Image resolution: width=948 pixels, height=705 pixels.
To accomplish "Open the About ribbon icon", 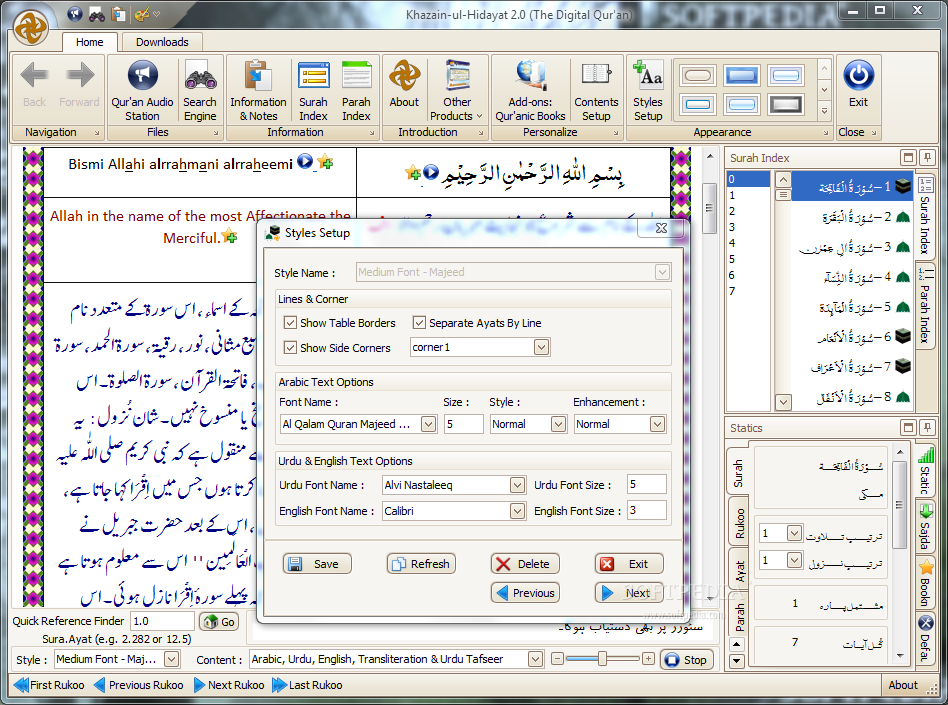I will [x=404, y=85].
